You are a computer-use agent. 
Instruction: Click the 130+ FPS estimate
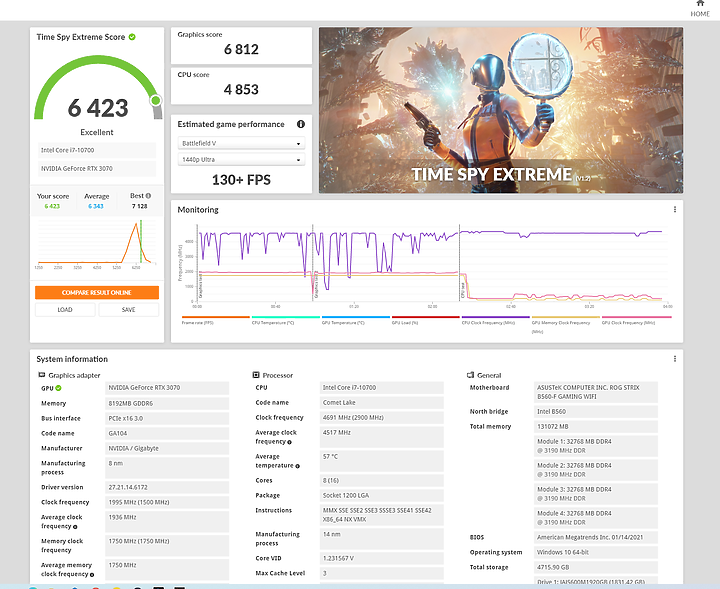pyautogui.click(x=241, y=180)
